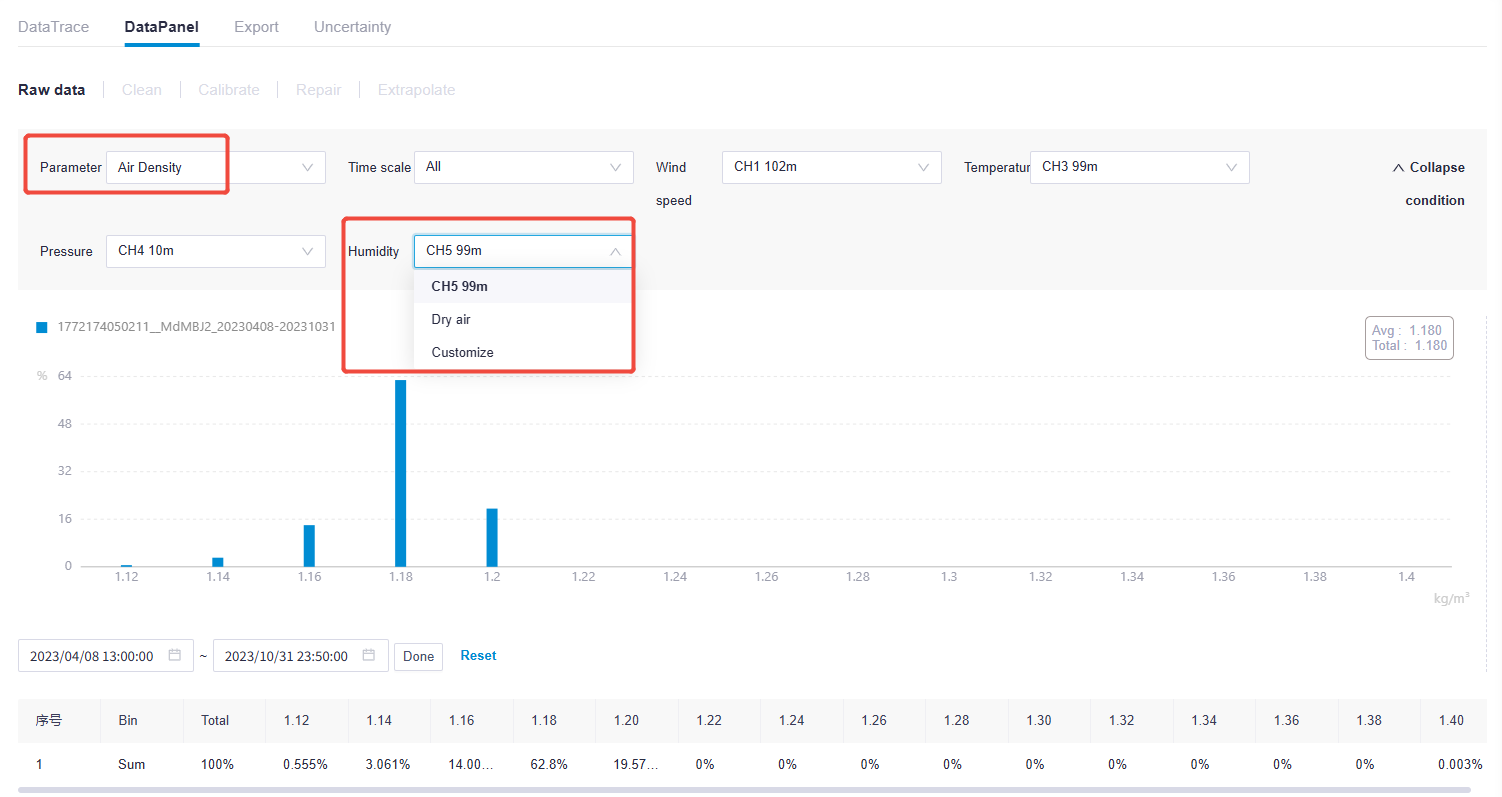Click the start date input field
Viewport: 1502px width, 797px height.
click(x=92, y=656)
